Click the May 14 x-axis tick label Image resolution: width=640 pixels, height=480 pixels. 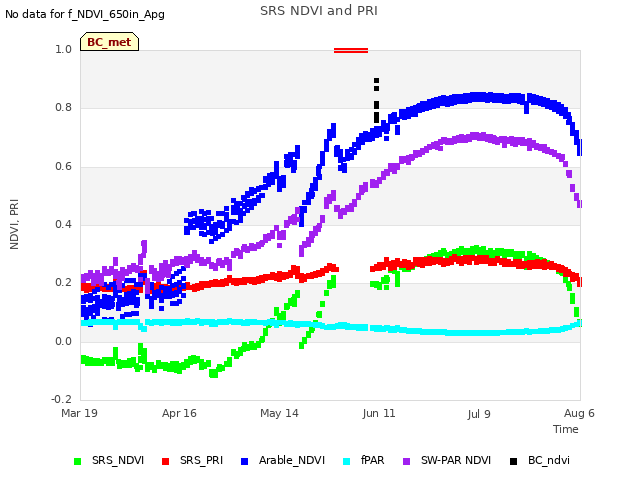tap(279, 413)
